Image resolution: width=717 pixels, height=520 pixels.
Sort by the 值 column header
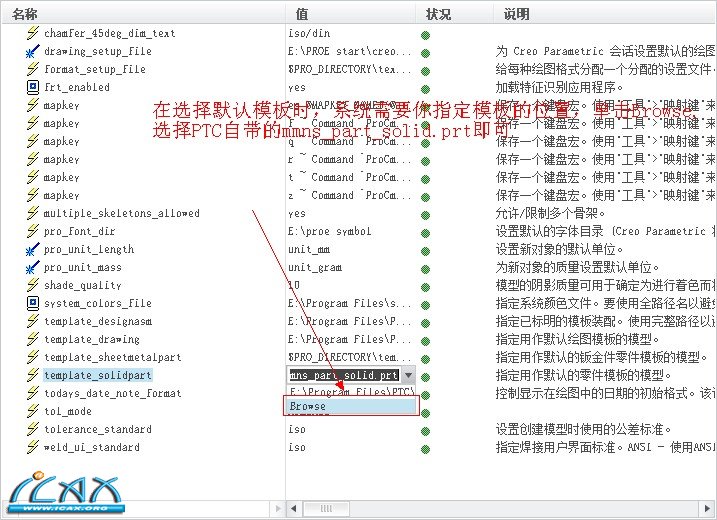pyautogui.click(x=302, y=14)
